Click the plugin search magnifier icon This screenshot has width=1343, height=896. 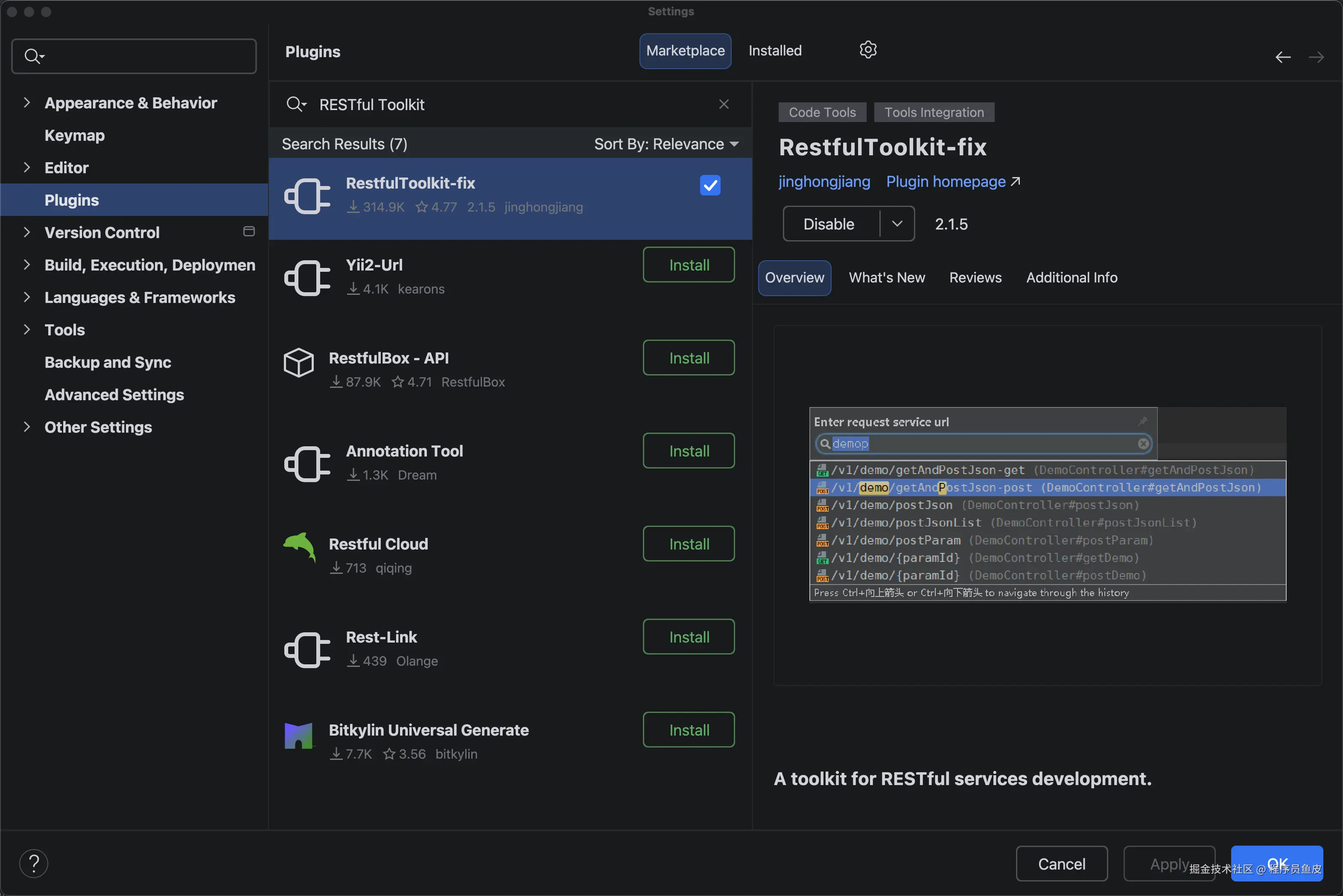(x=295, y=104)
